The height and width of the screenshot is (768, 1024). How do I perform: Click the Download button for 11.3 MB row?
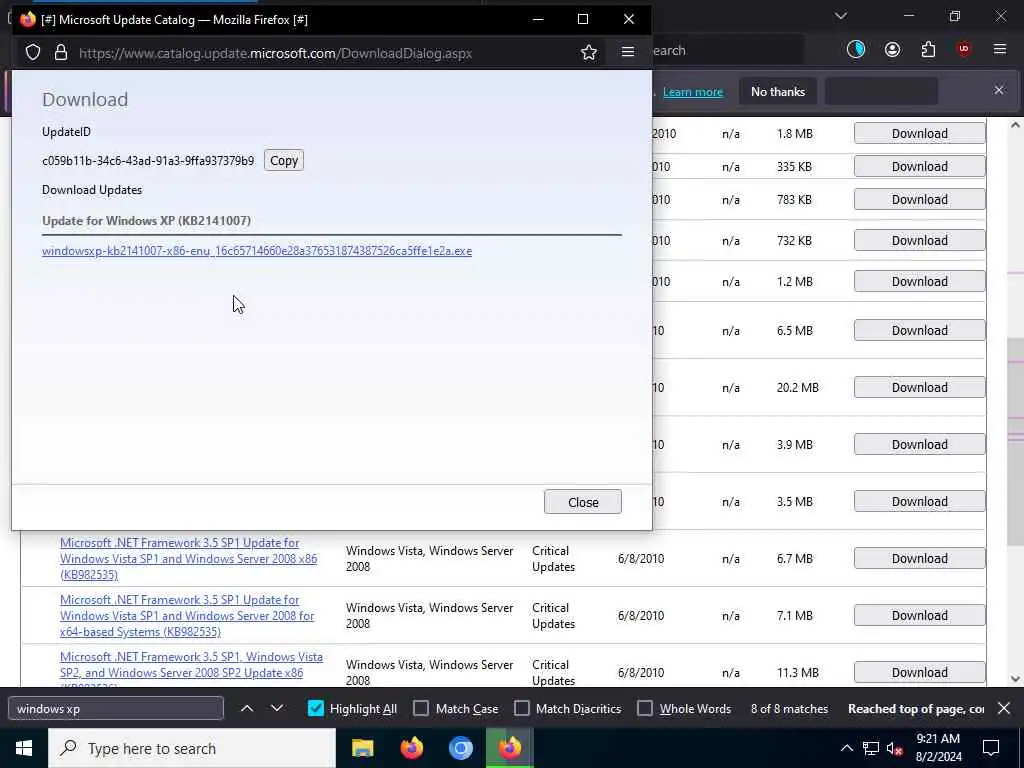920,673
